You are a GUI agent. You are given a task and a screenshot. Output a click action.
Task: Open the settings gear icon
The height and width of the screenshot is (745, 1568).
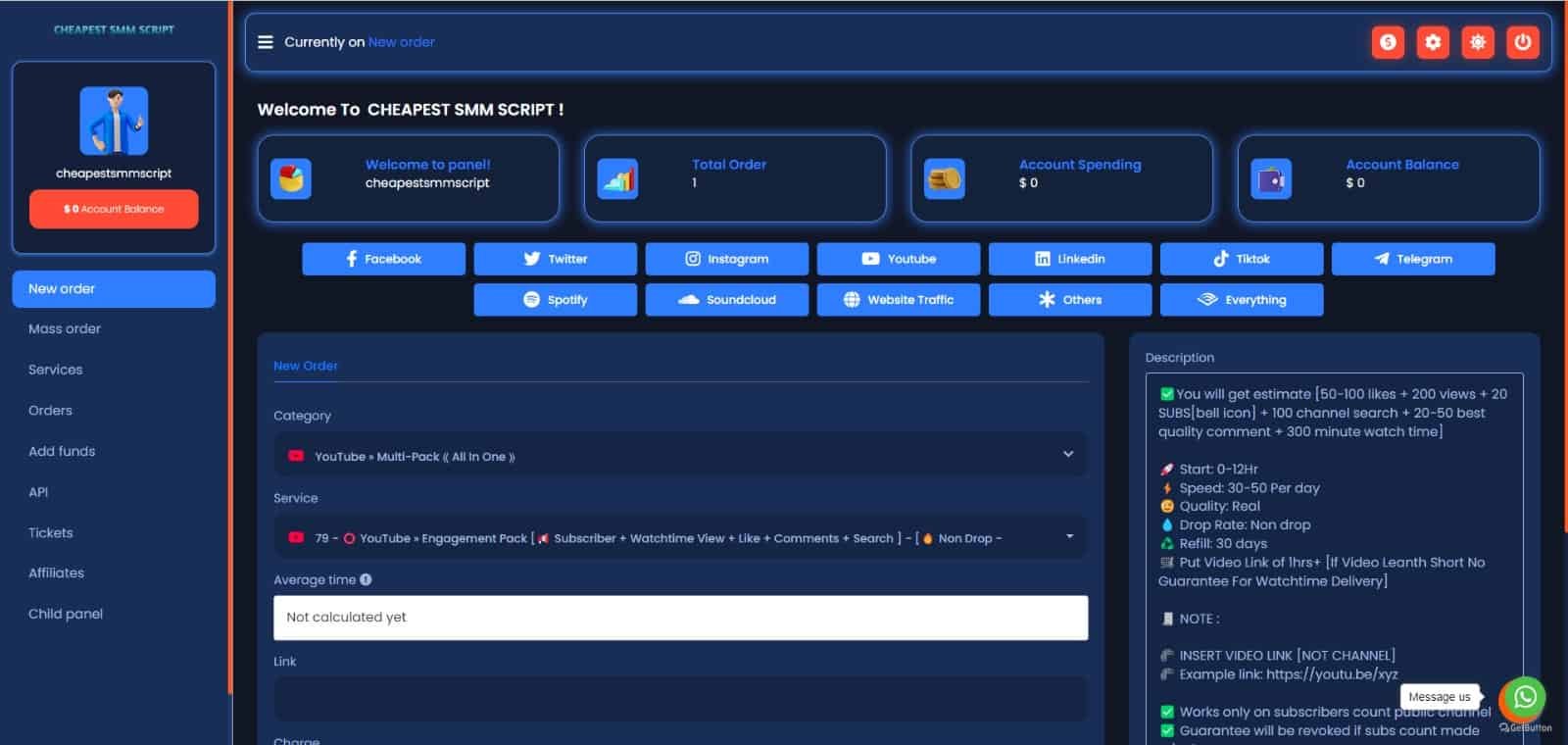pos(1433,42)
